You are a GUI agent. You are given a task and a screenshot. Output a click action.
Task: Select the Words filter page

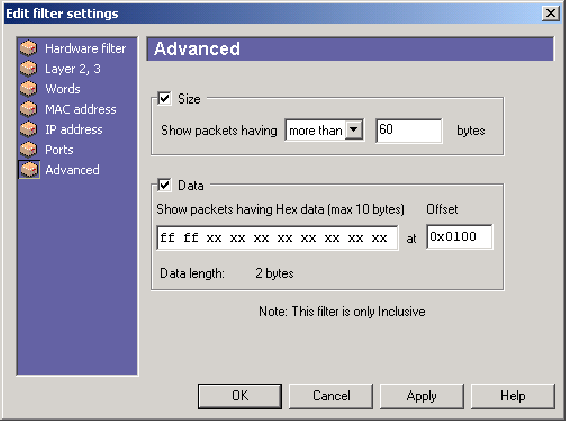click(63, 89)
